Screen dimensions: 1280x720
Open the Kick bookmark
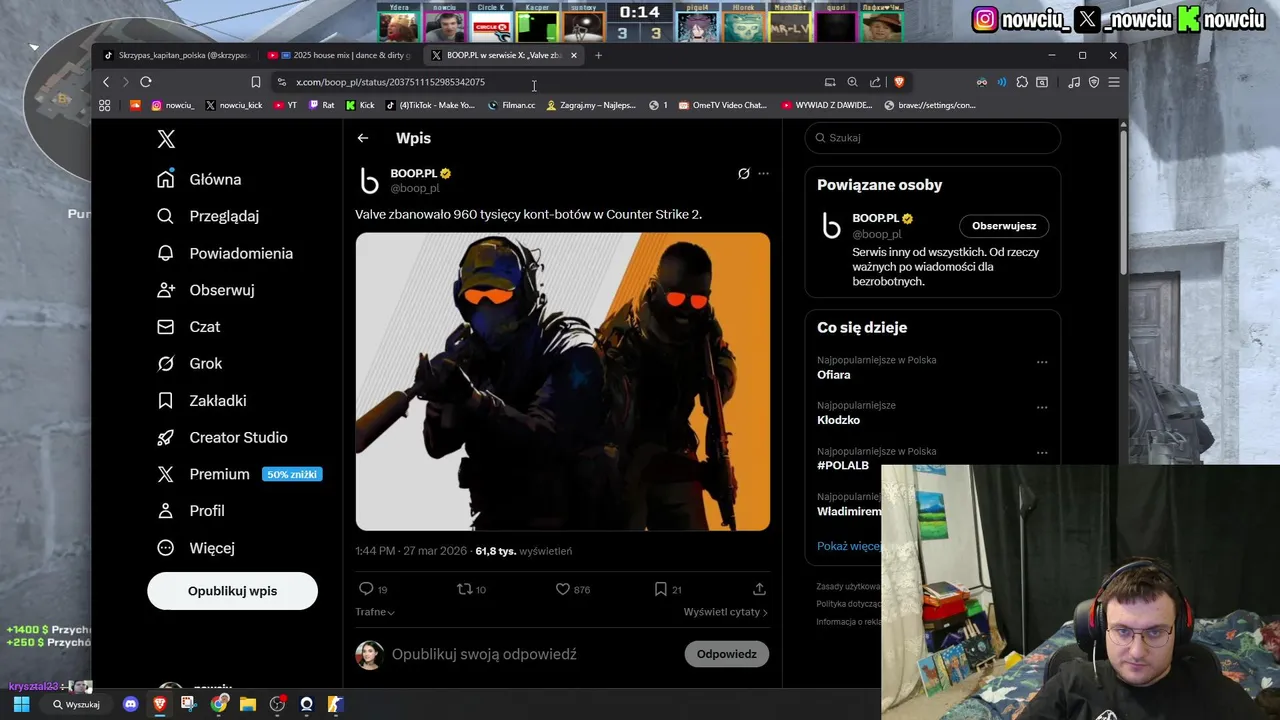(360, 105)
